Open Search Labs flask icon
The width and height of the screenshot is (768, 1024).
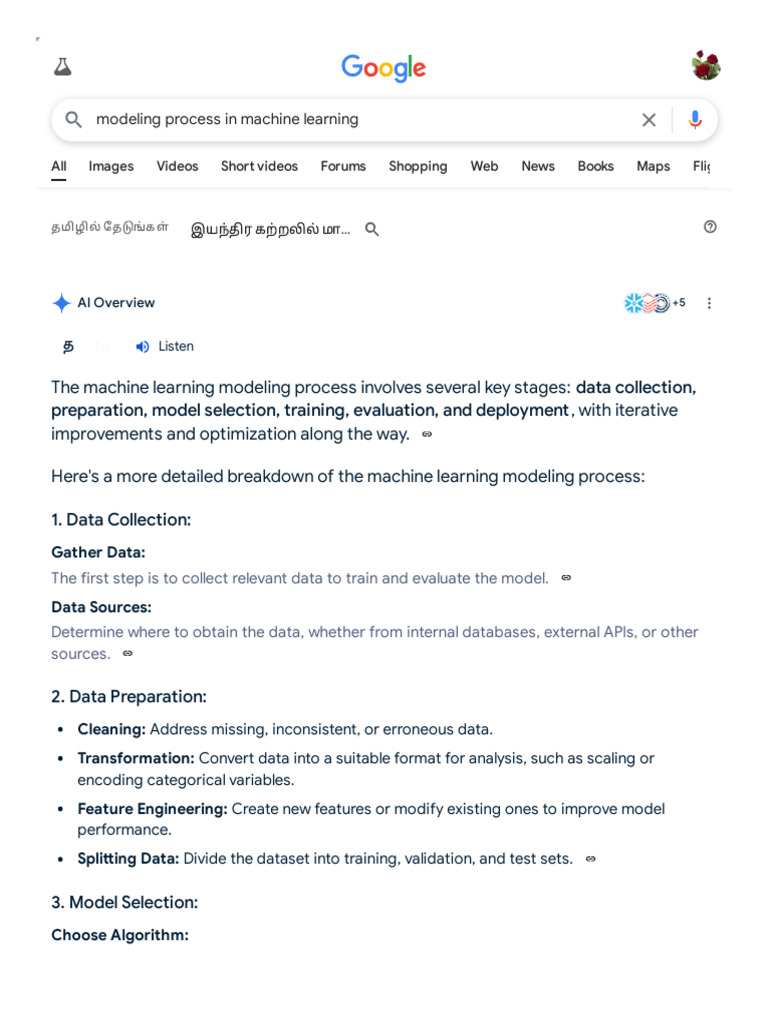coord(63,67)
